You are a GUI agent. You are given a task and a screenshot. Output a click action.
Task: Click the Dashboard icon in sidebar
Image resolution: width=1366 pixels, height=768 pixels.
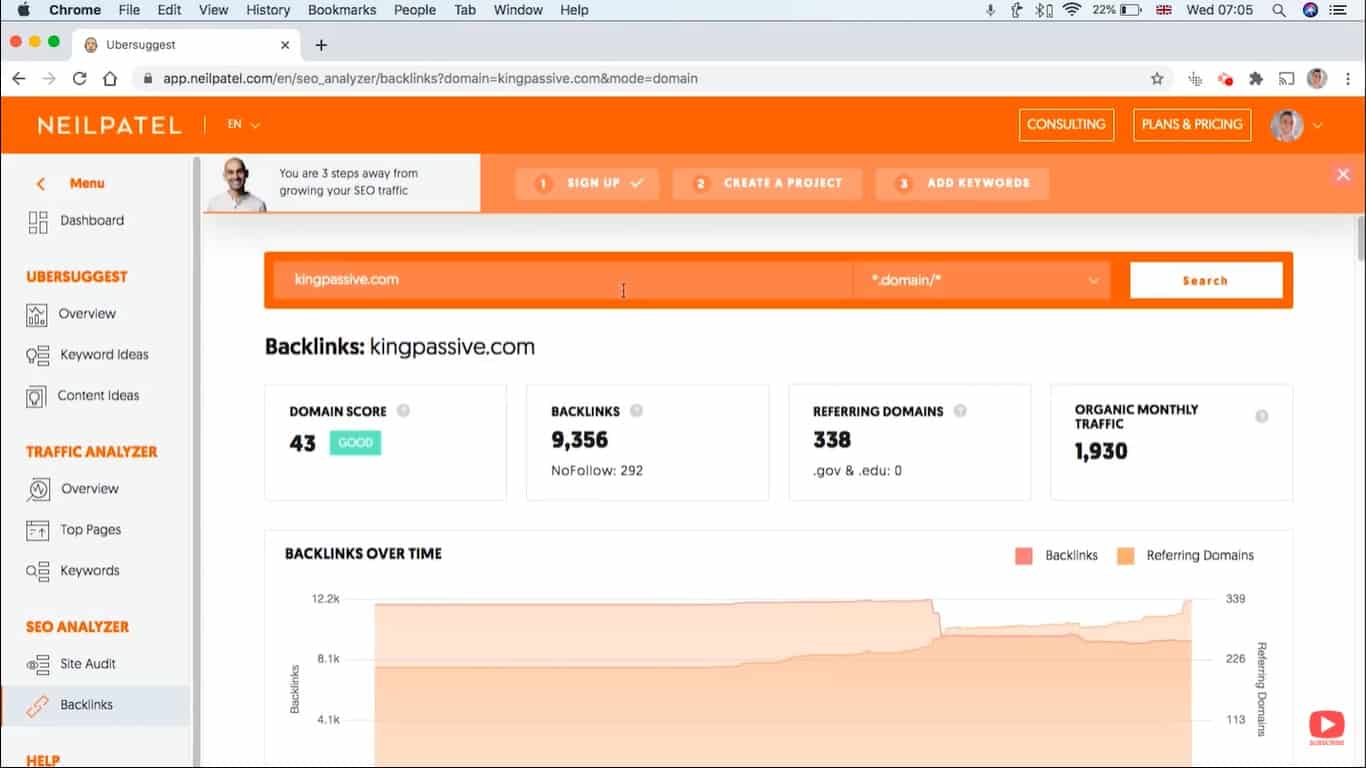coord(38,222)
